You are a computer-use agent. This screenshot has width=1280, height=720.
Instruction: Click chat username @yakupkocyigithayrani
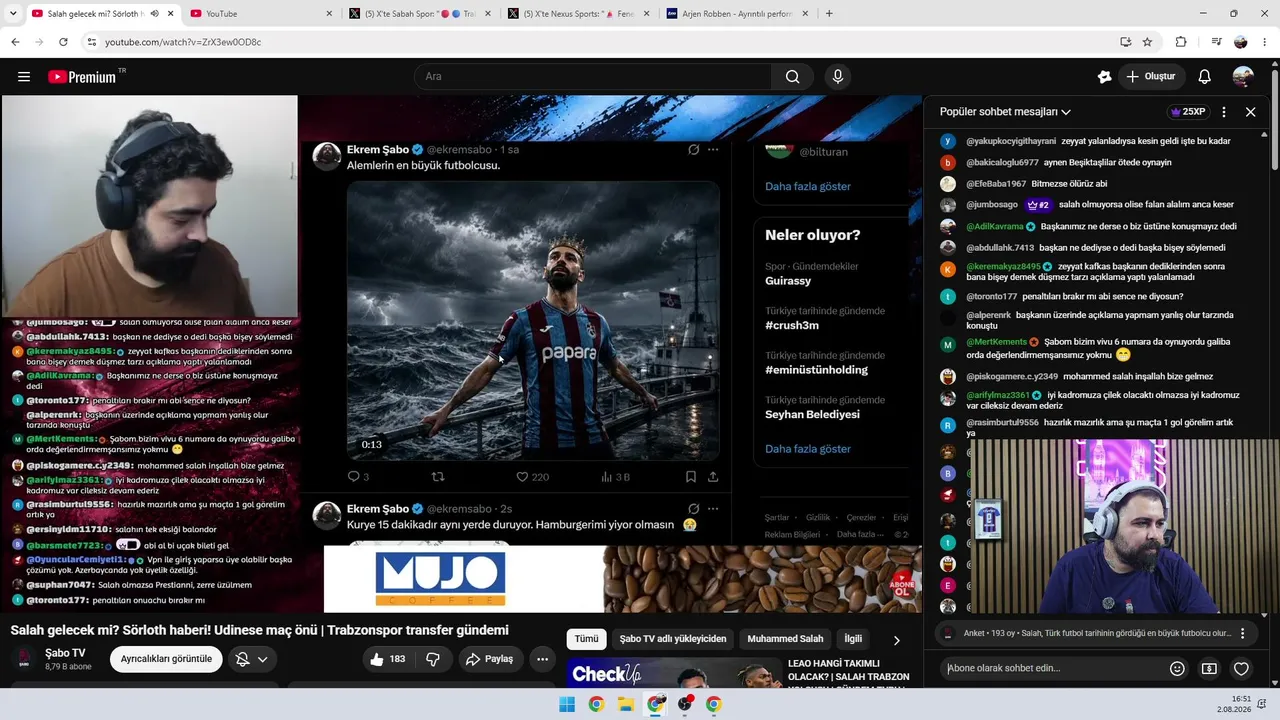(1011, 141)
